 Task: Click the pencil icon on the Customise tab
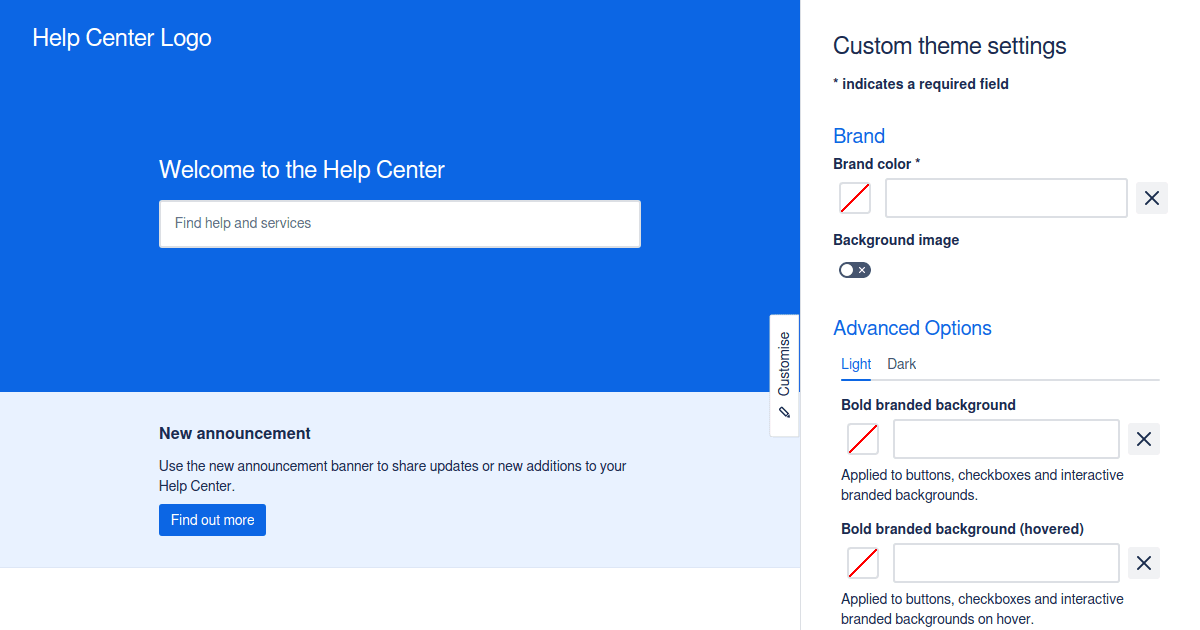click(784, 411)
